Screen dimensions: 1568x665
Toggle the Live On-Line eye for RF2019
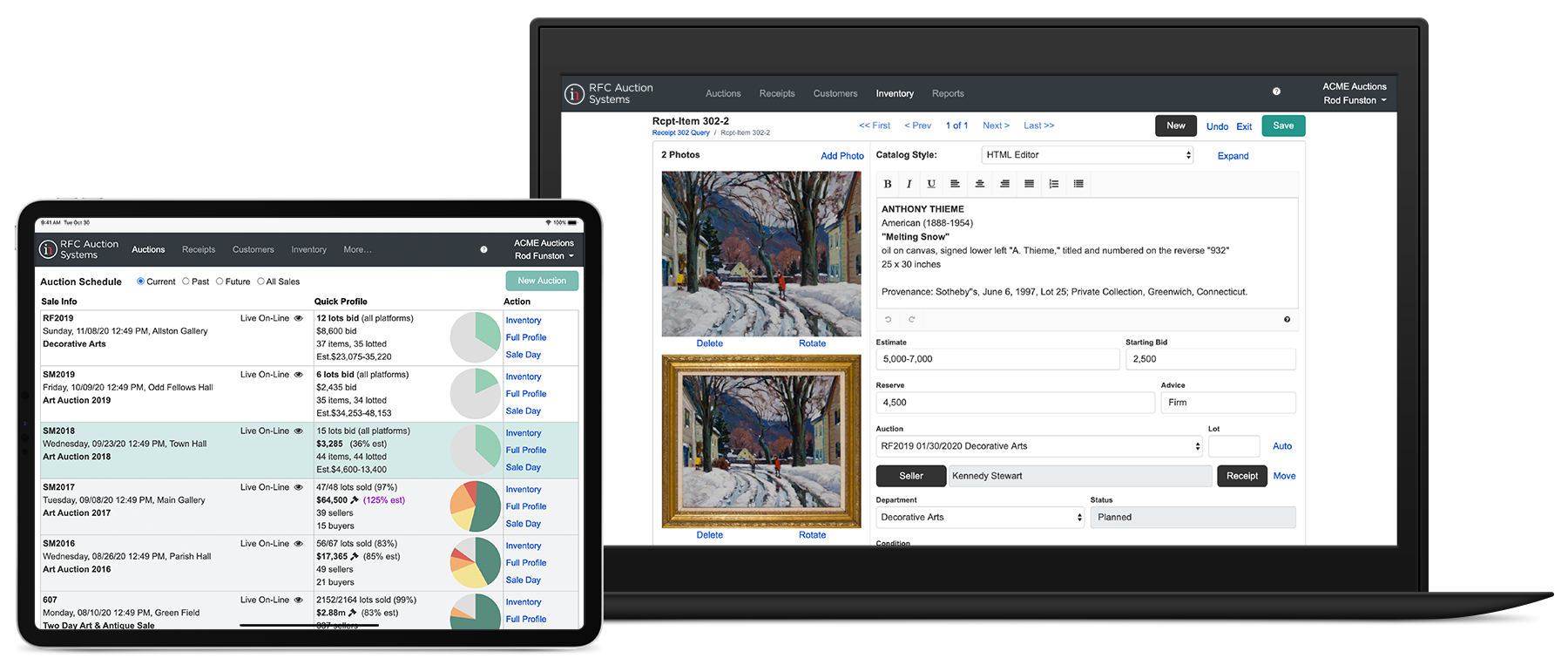pyautogui.click(x=298, y=318)
